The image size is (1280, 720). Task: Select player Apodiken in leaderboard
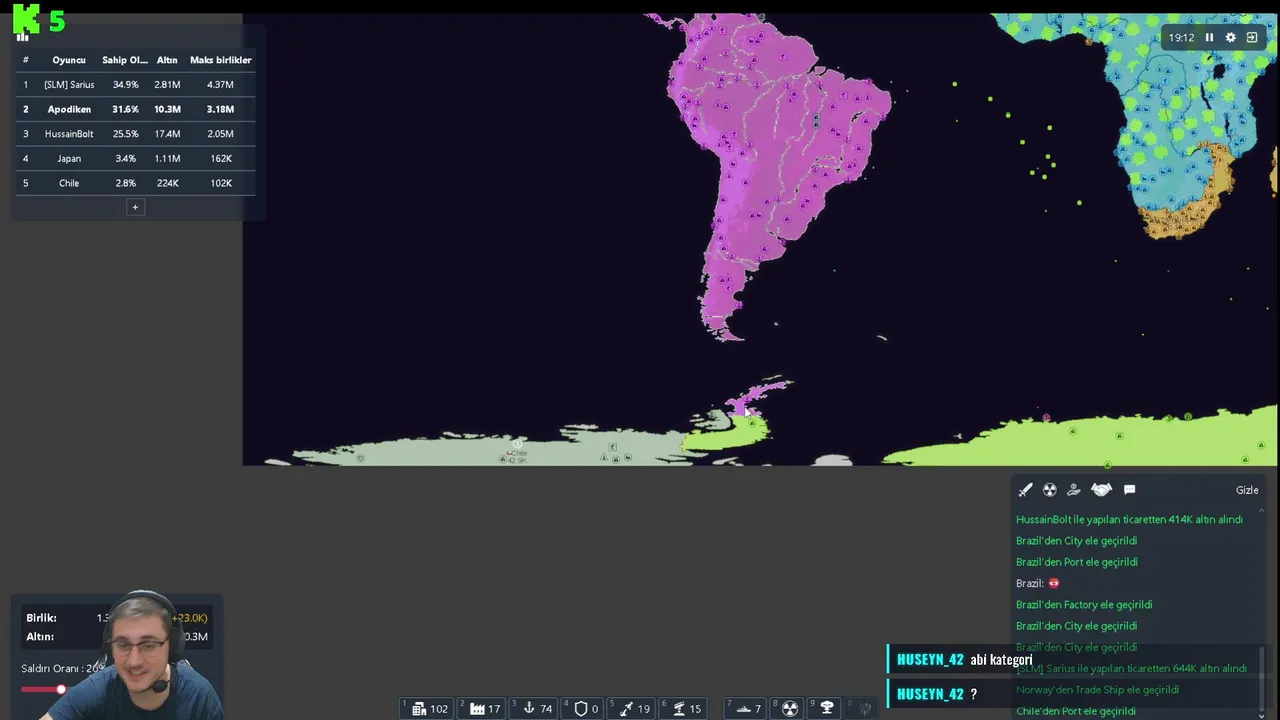point(69,109)
